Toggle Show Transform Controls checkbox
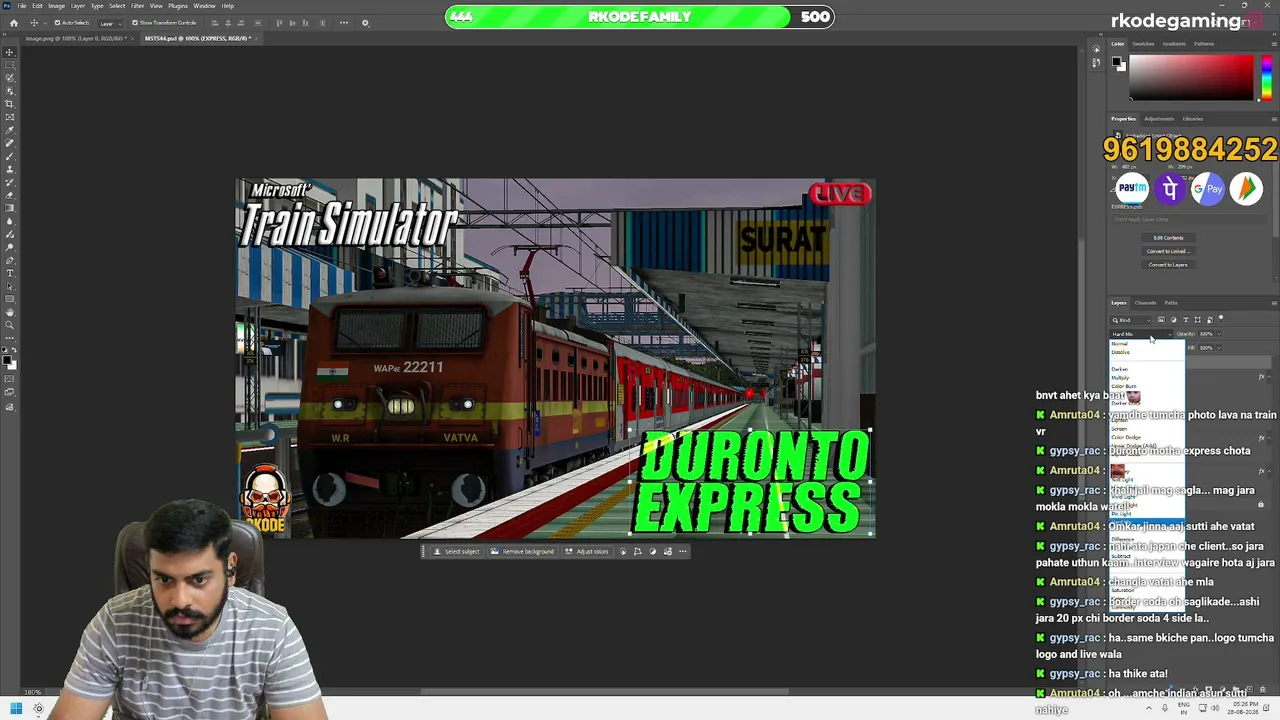The image size is (1280, 720). [135, 23]
